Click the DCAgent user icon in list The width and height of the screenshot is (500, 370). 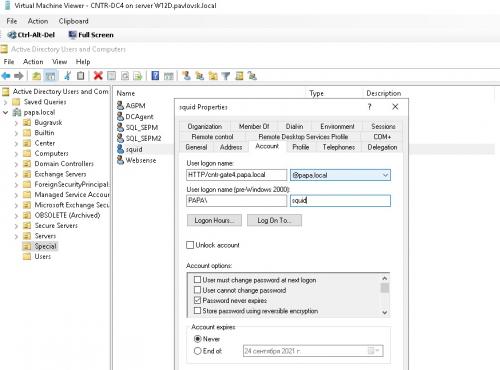(x=120, y=116)
